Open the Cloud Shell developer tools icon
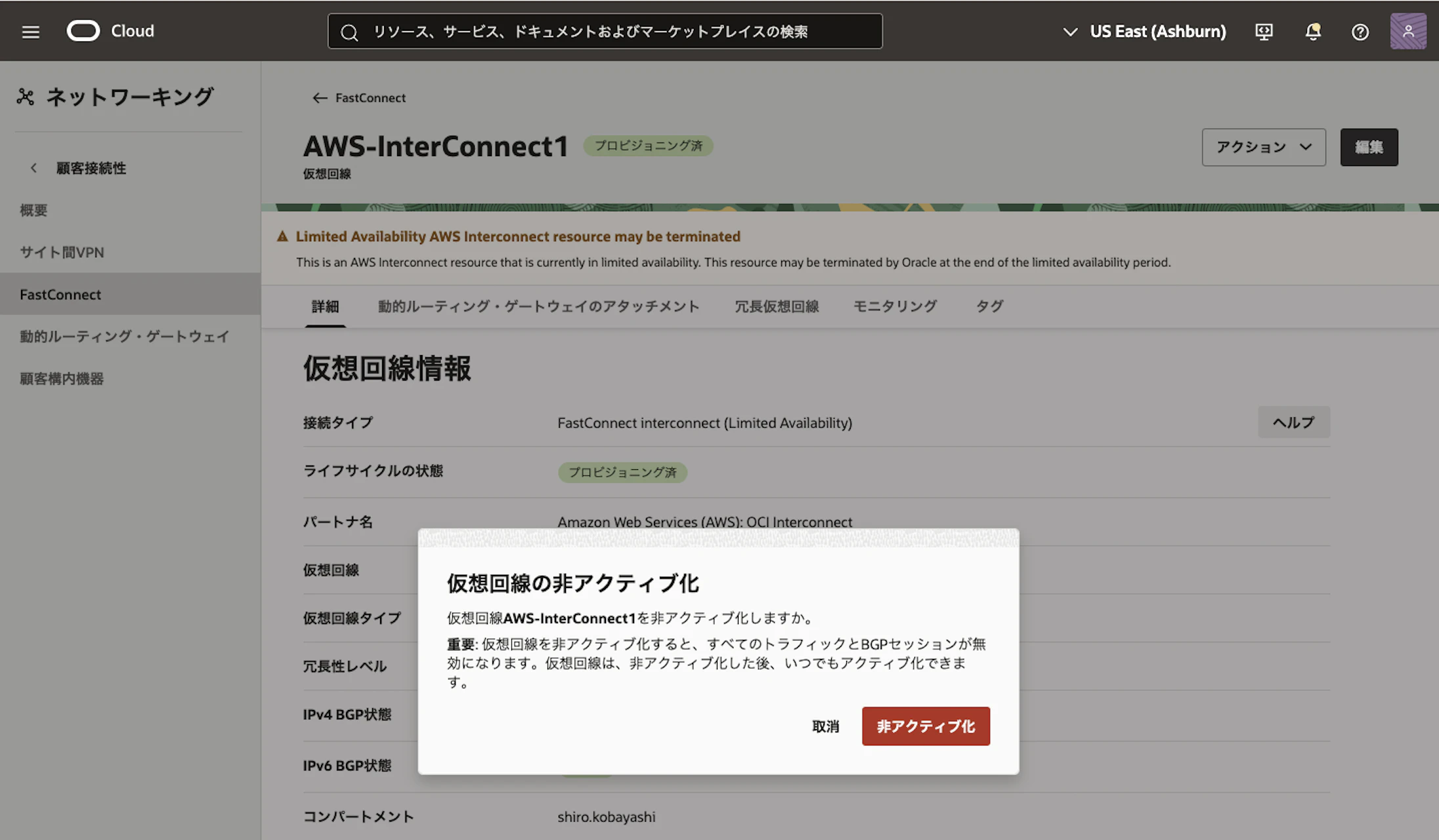Screen dimensions: 1439x840 pyautogui.click(x=1264, y=31)
